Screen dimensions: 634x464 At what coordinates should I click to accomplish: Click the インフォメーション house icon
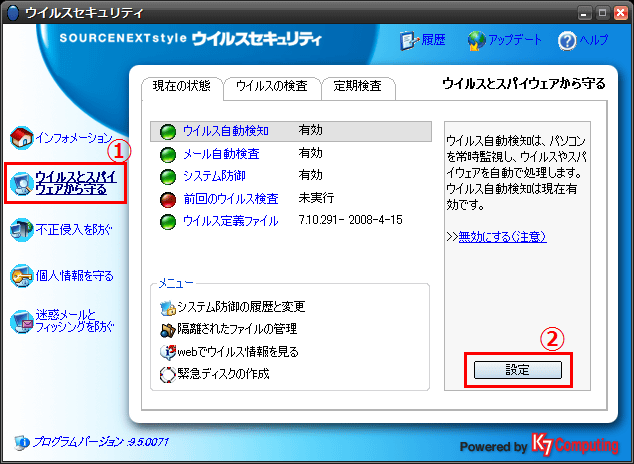point(21,137)
